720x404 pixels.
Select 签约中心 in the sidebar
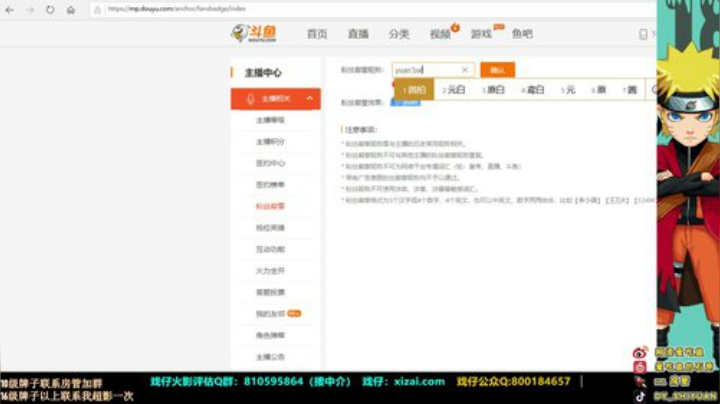(x=270, y=163)
